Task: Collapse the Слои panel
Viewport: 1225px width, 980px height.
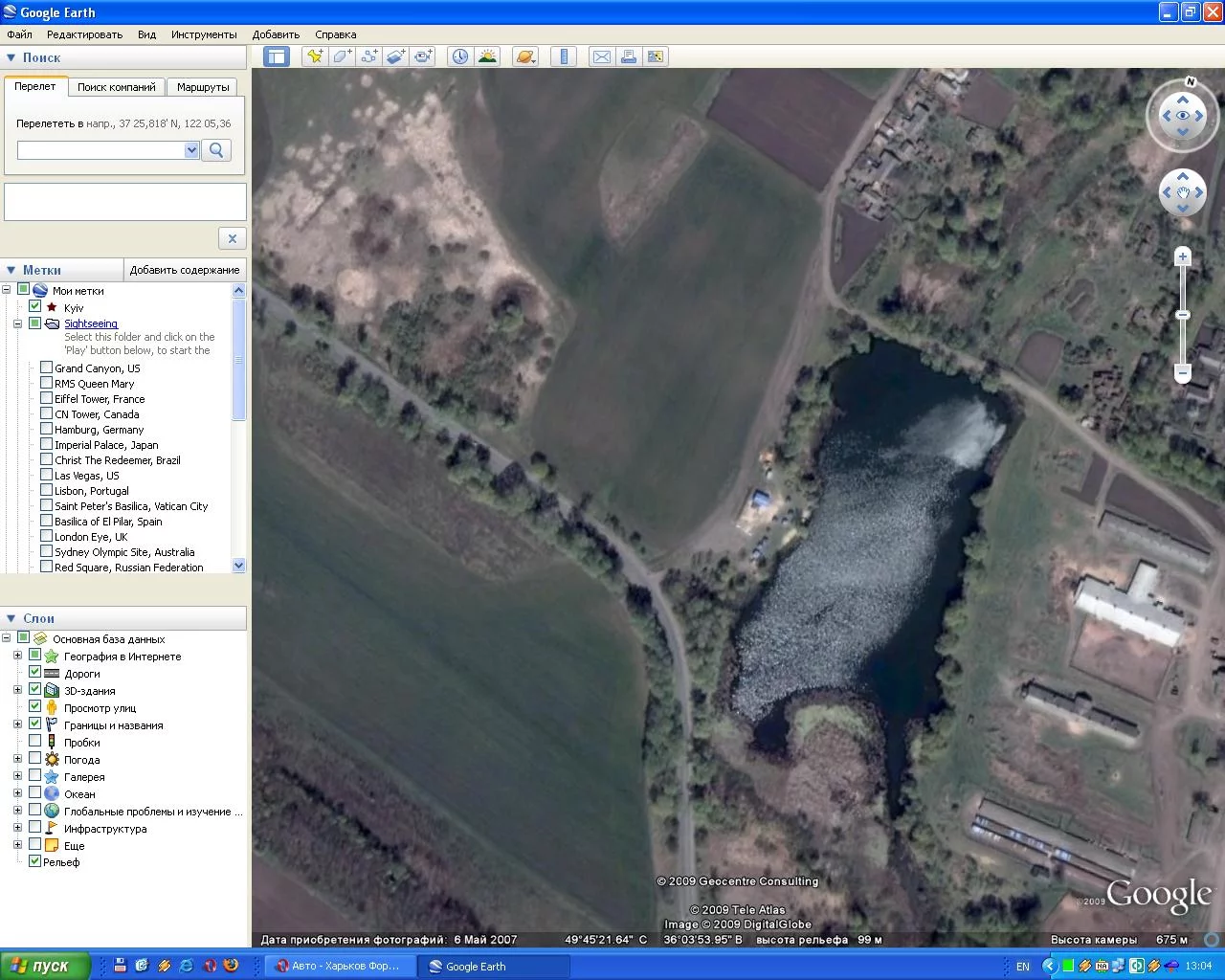Action: point(11,618)
